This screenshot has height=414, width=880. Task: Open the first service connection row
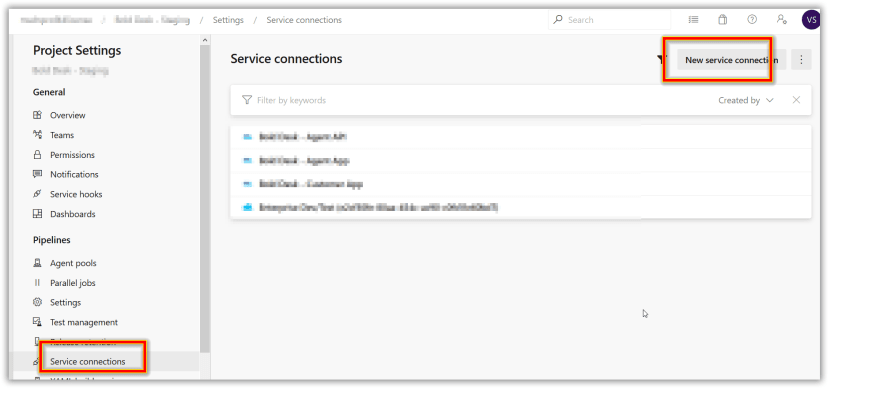coord(521,137)
